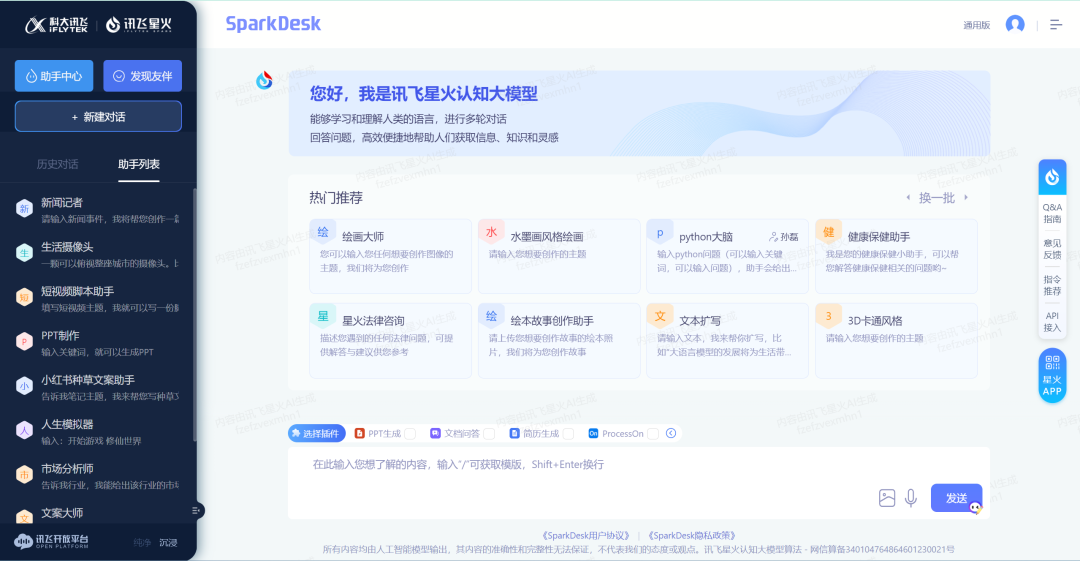Click the 讯飞开放平台 logo at sidebar bottom

click(x=52, y=542)
